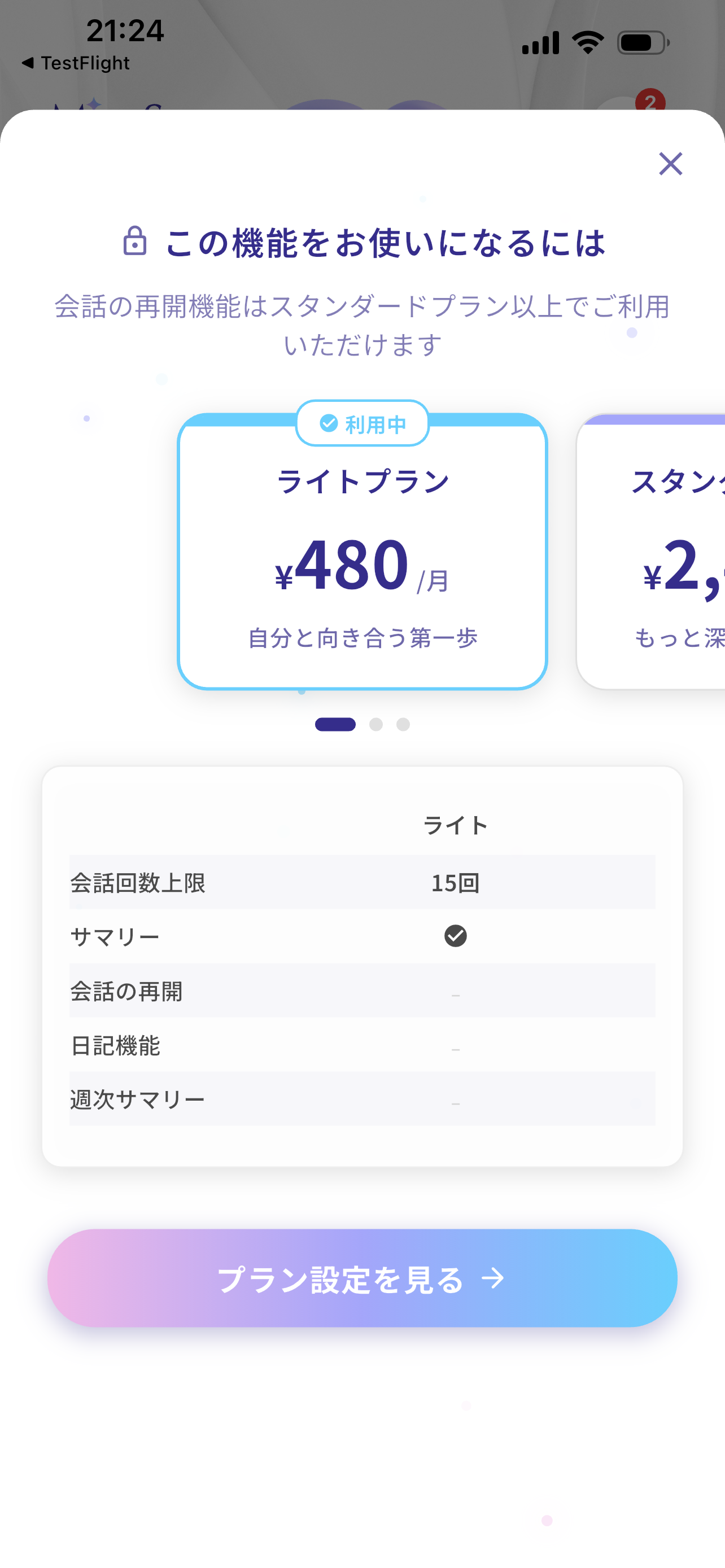Tap the battery indicator in the status bar
This screenshot has height=1568, width=725.
pyautogui.click(x=642, y=41)
